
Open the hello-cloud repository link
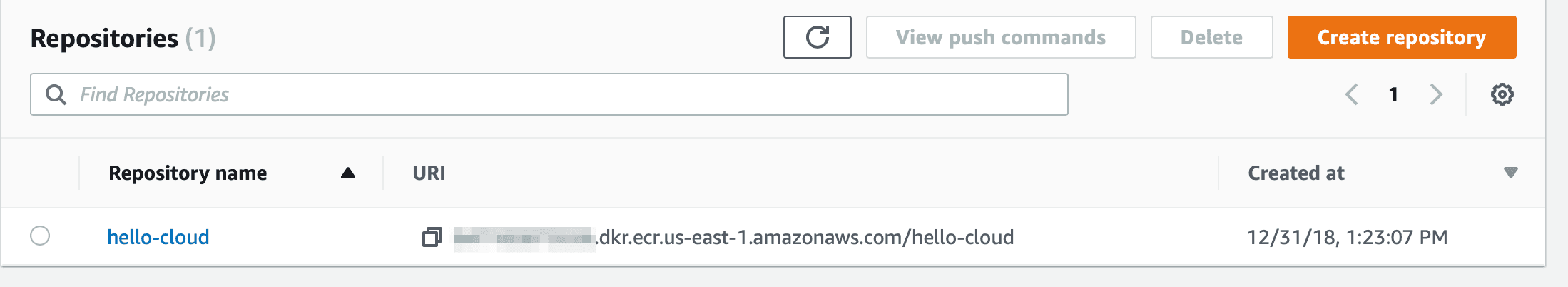[158, 237]
